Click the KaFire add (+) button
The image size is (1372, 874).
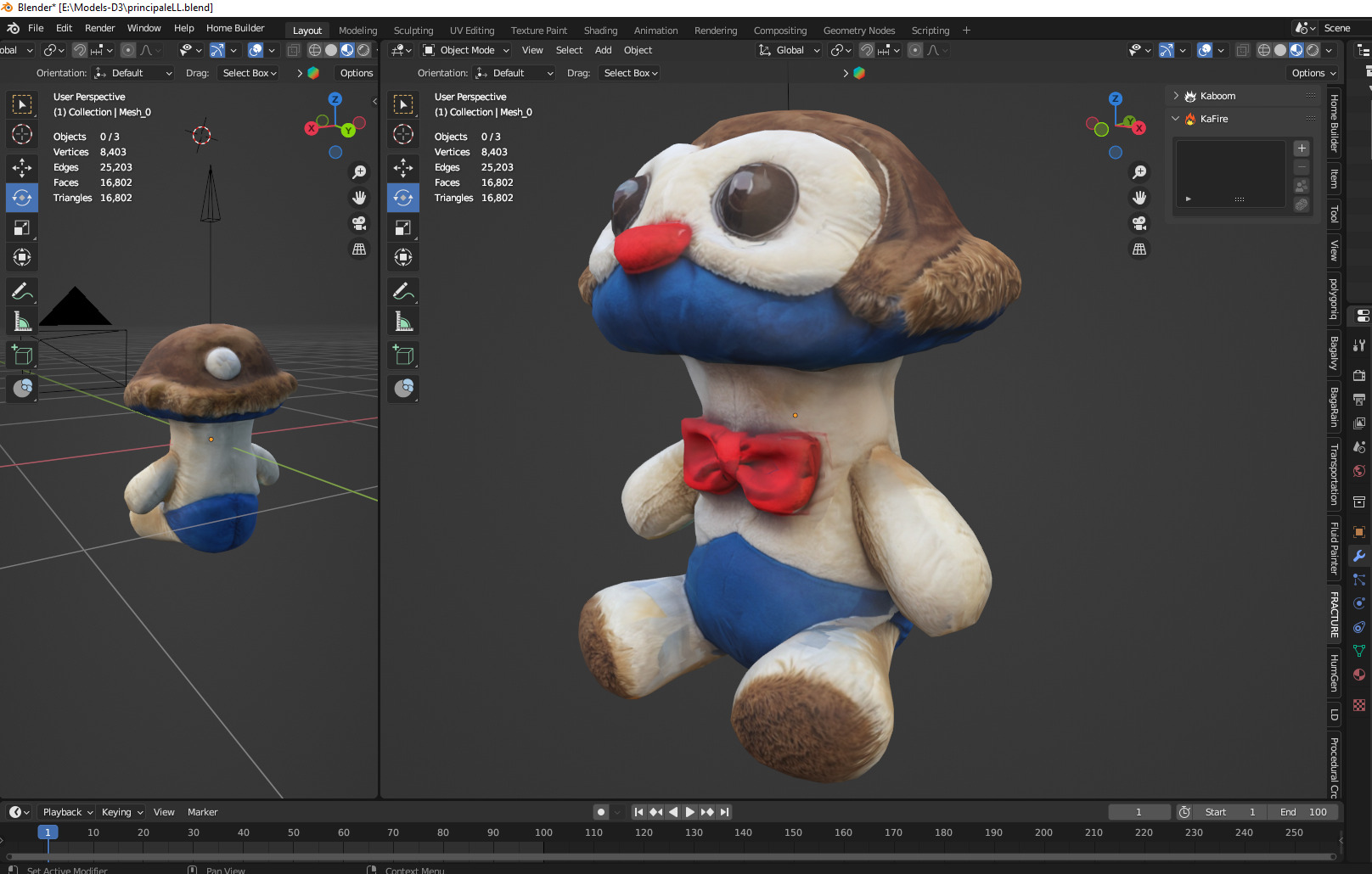click(x=1302, y=148)
